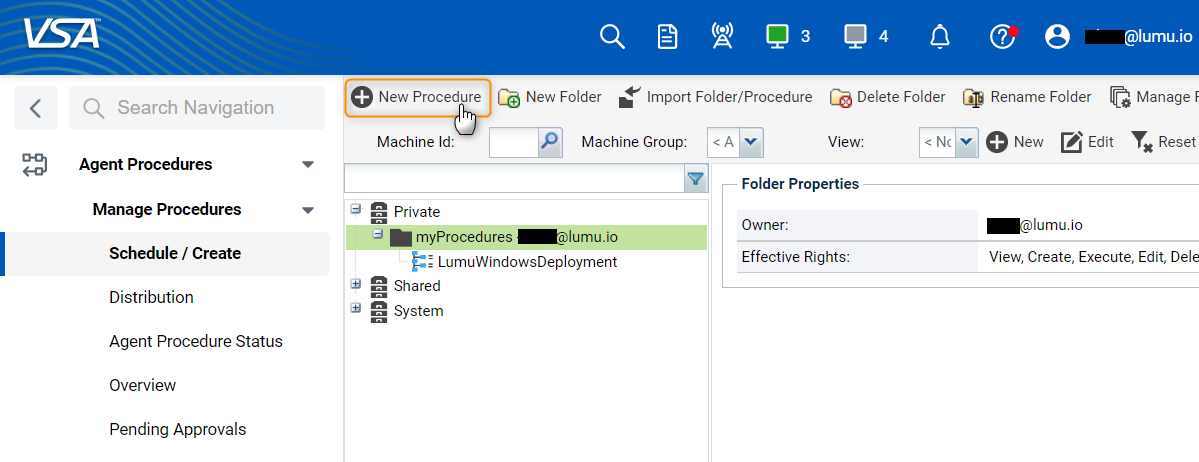Screen dimensions: 1199x462
Task: Select Pending Approvals in navigation
Action: [x=178, y=429]
